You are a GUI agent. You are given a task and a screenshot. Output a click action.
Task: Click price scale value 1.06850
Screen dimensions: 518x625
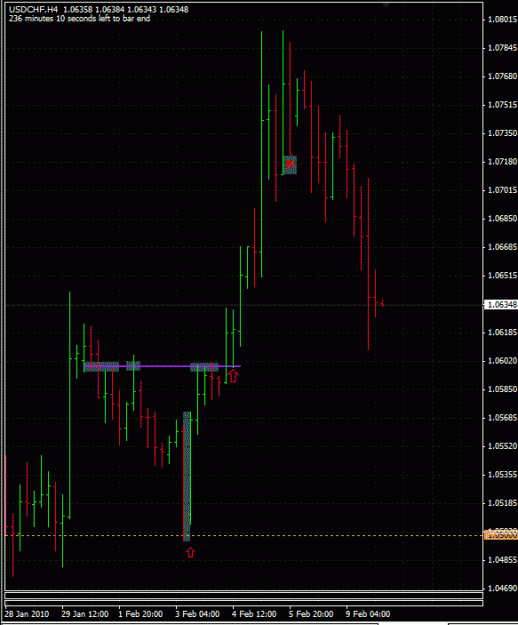pos(502,218)
